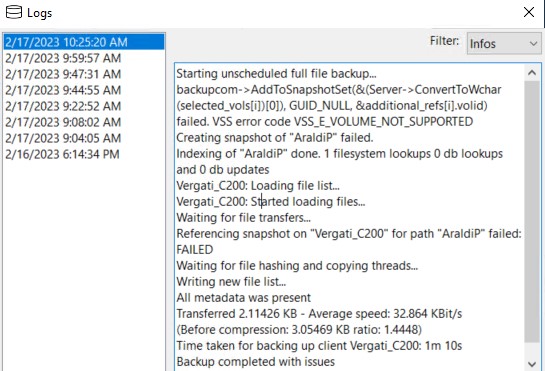Click the VSS_E_VOLUME_NOT_SUPPORTED error line
The image size is (545, 371).
[x=325, y=122]
